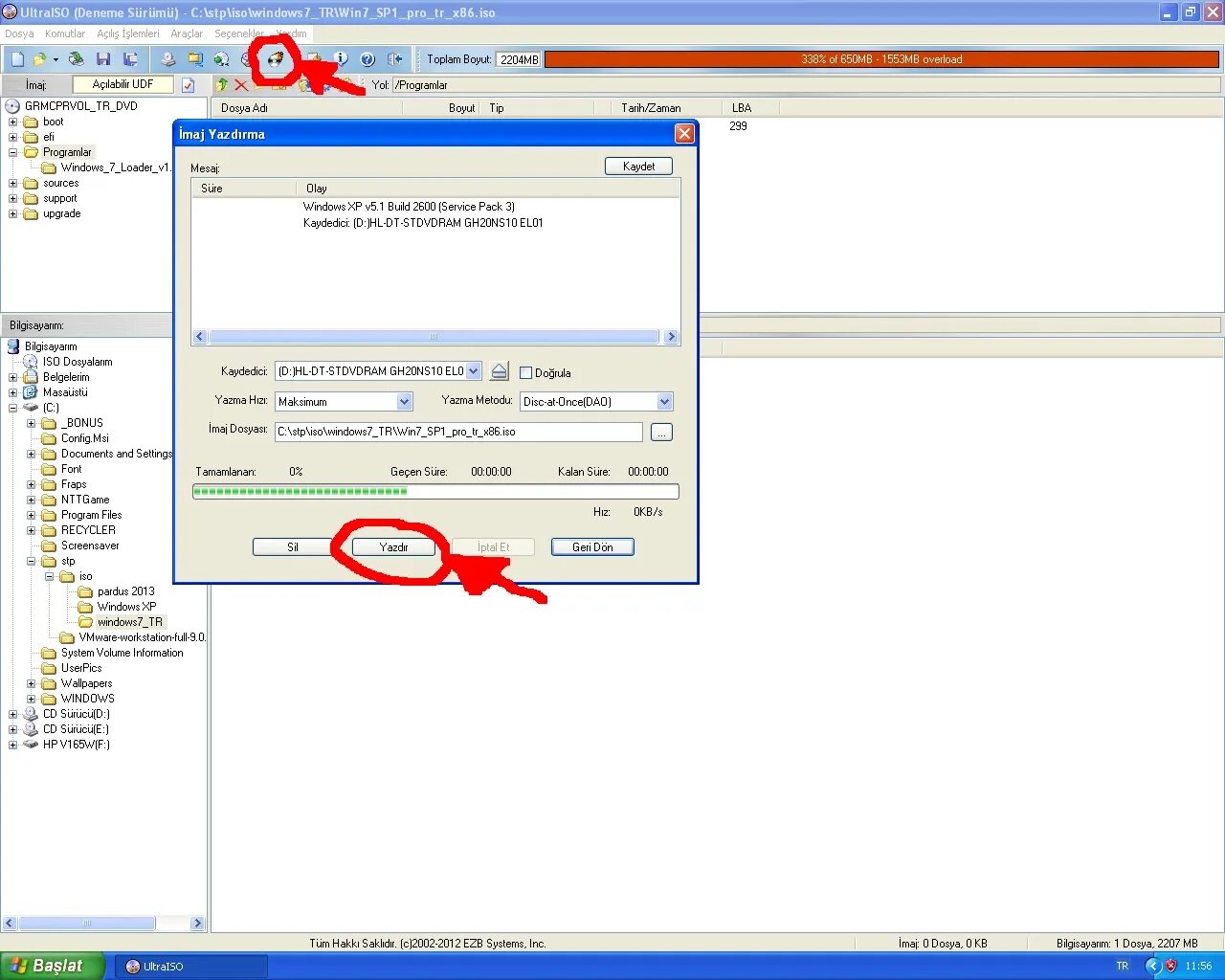The height and width of the screenshot is (980, 1225).
Task: Click the Save As toolbar icon
Action: pos(130,59)
